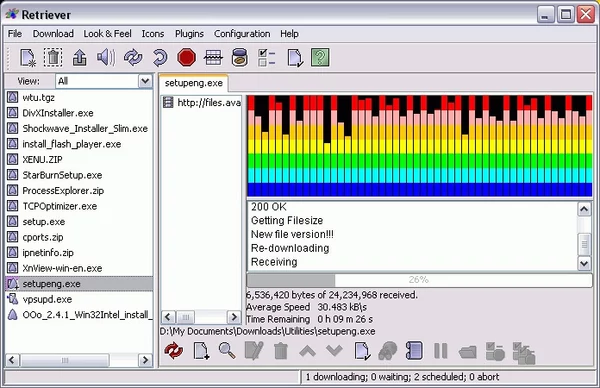
Task: Open the Look & Feel menu
Action: (108, 34)
